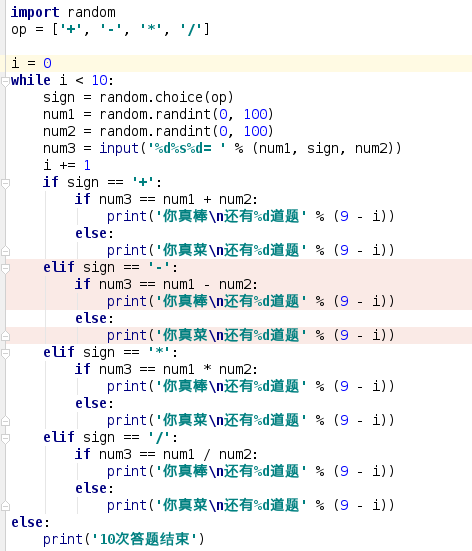Click the 'if num3 == num1 * num2:' line
This screenshot has width=472, height=551.
pos(166,369)
